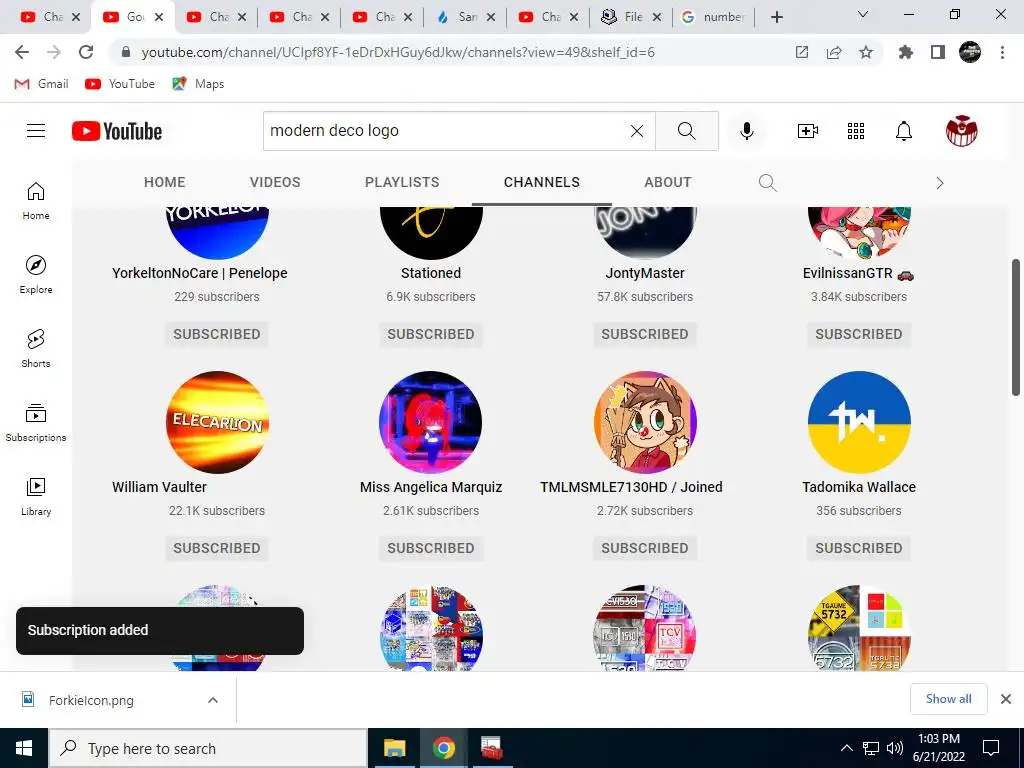
Task: Open Shorts in sidebar
Action: click(x=36, y=348)
